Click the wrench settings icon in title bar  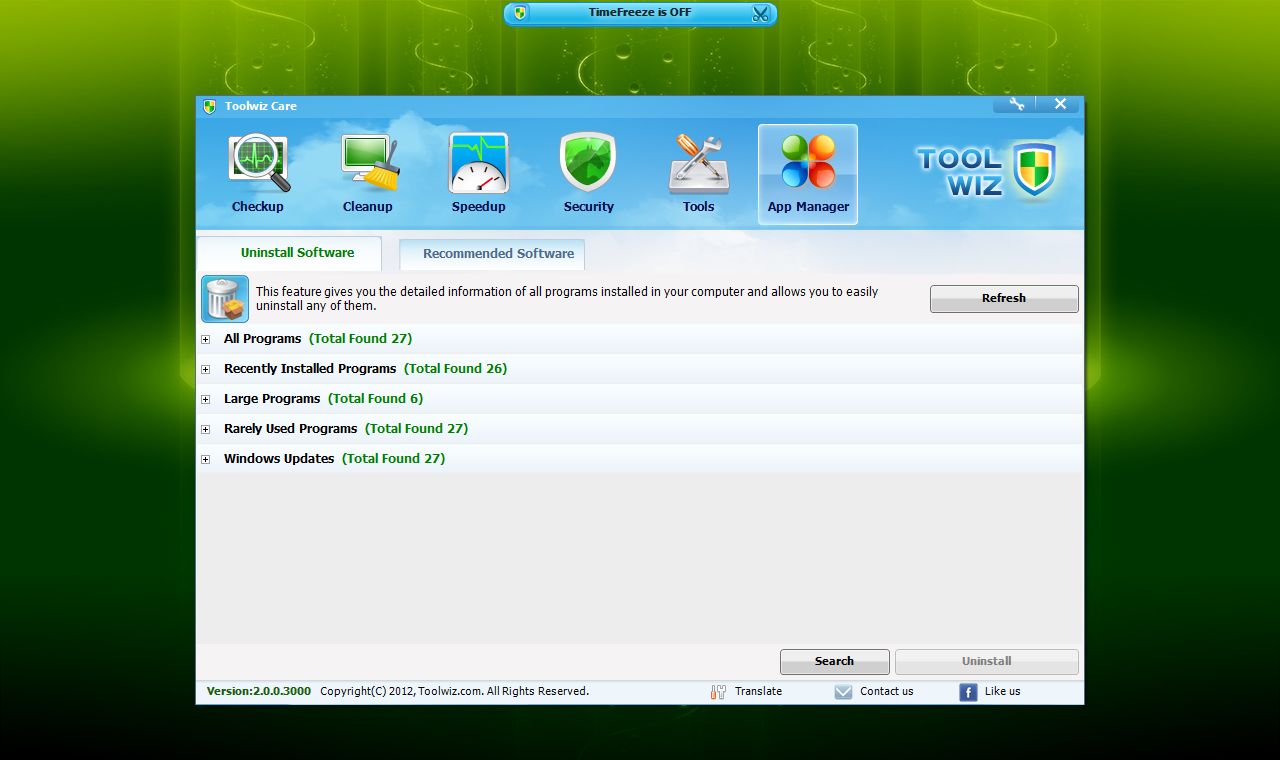click(x=1016, y=104)
